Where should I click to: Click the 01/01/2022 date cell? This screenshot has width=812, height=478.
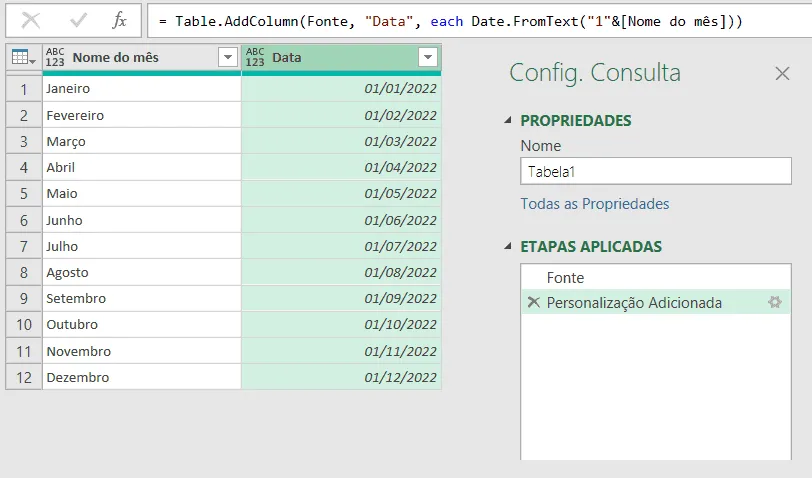click(x=341, y=89)
